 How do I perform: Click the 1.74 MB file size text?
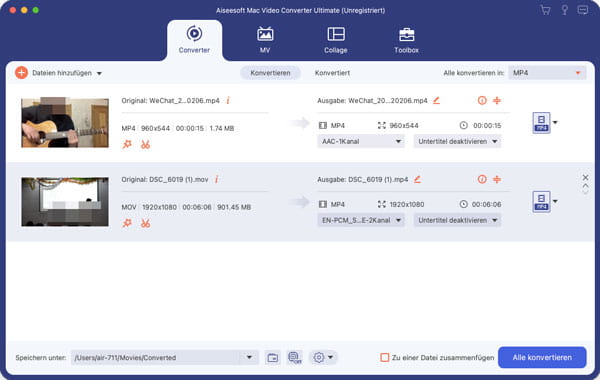coord(222,128)
